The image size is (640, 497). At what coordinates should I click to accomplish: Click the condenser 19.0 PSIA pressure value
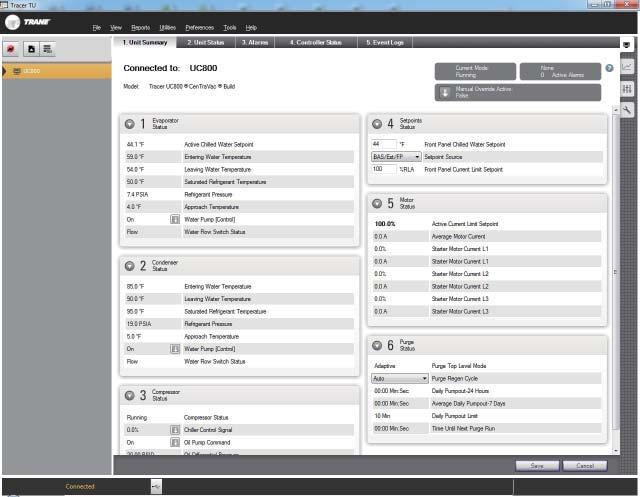139,324
